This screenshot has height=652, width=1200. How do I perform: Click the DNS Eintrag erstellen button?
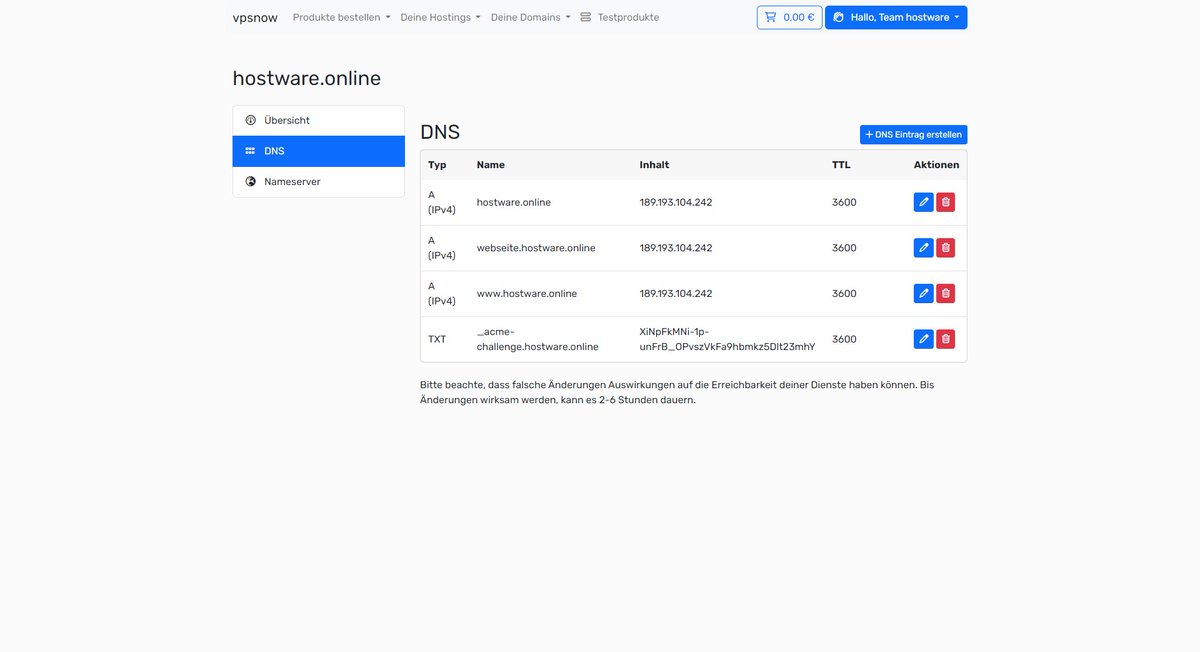pyautogui.click(x=912, y=133)
